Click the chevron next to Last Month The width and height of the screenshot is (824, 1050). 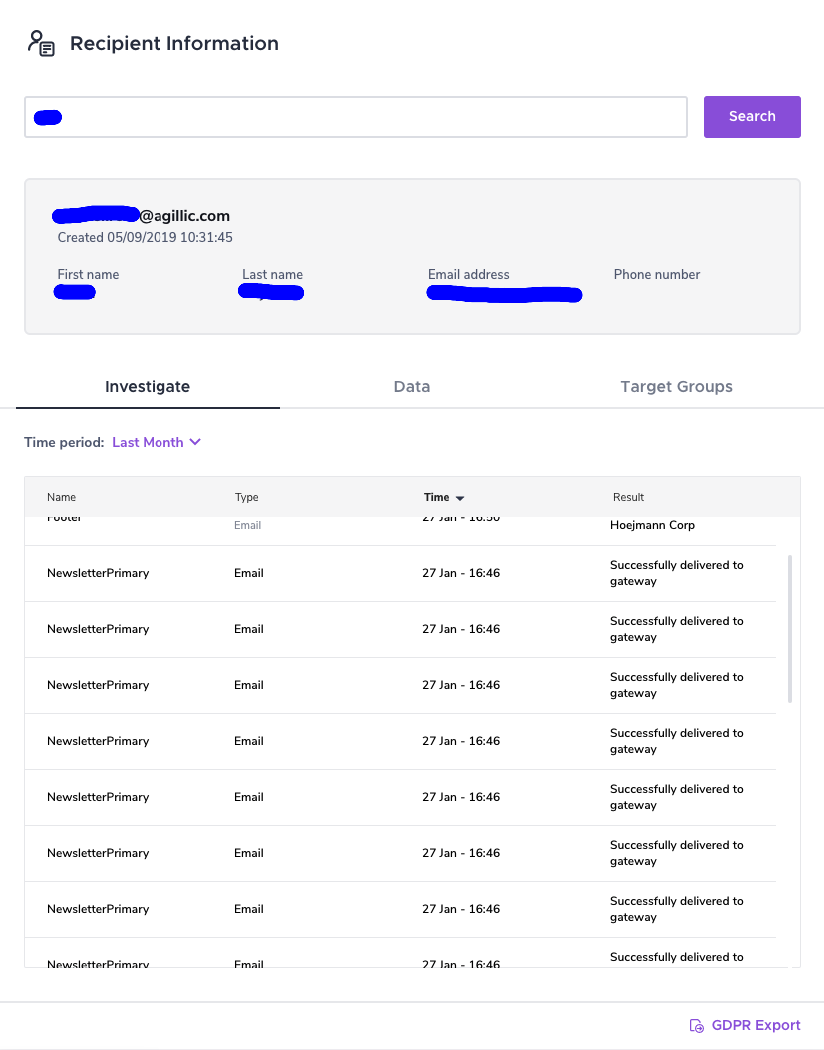click(195, 442)
